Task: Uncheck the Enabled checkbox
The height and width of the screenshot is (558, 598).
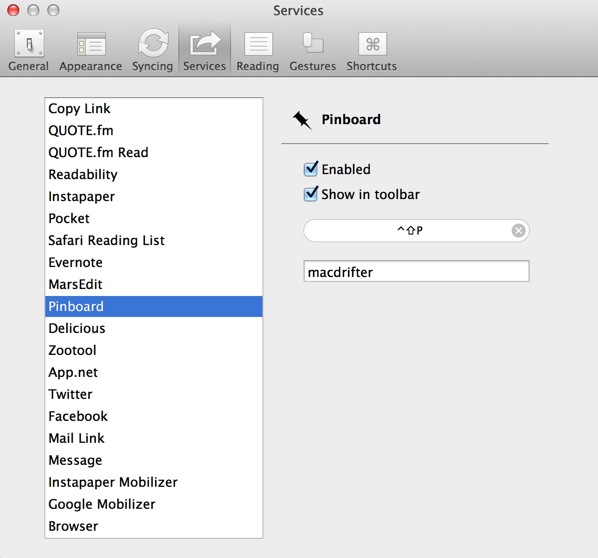Action: tap(310, 169)
